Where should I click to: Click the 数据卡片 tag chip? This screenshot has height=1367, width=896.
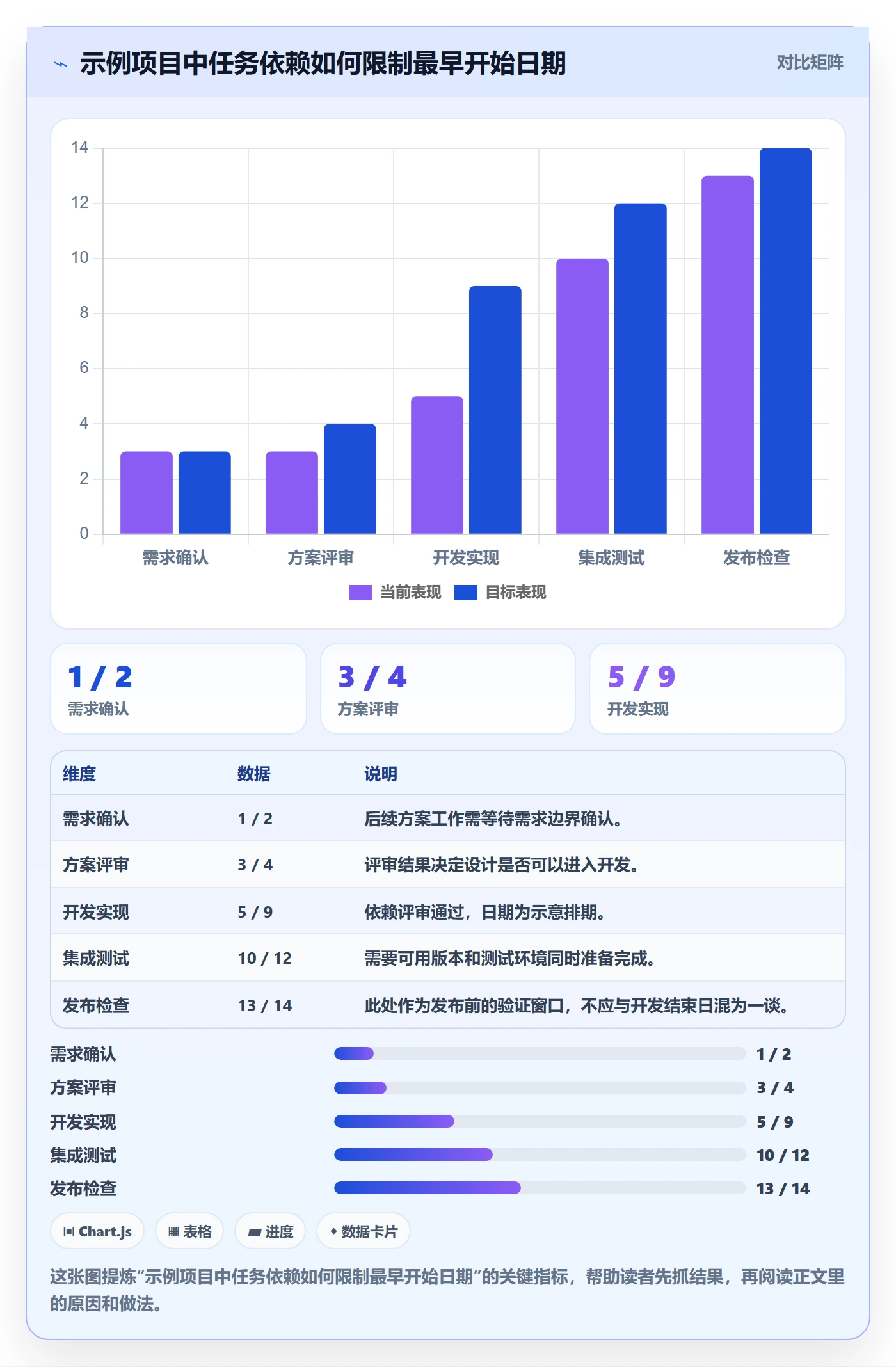[x=364, y=1231]
